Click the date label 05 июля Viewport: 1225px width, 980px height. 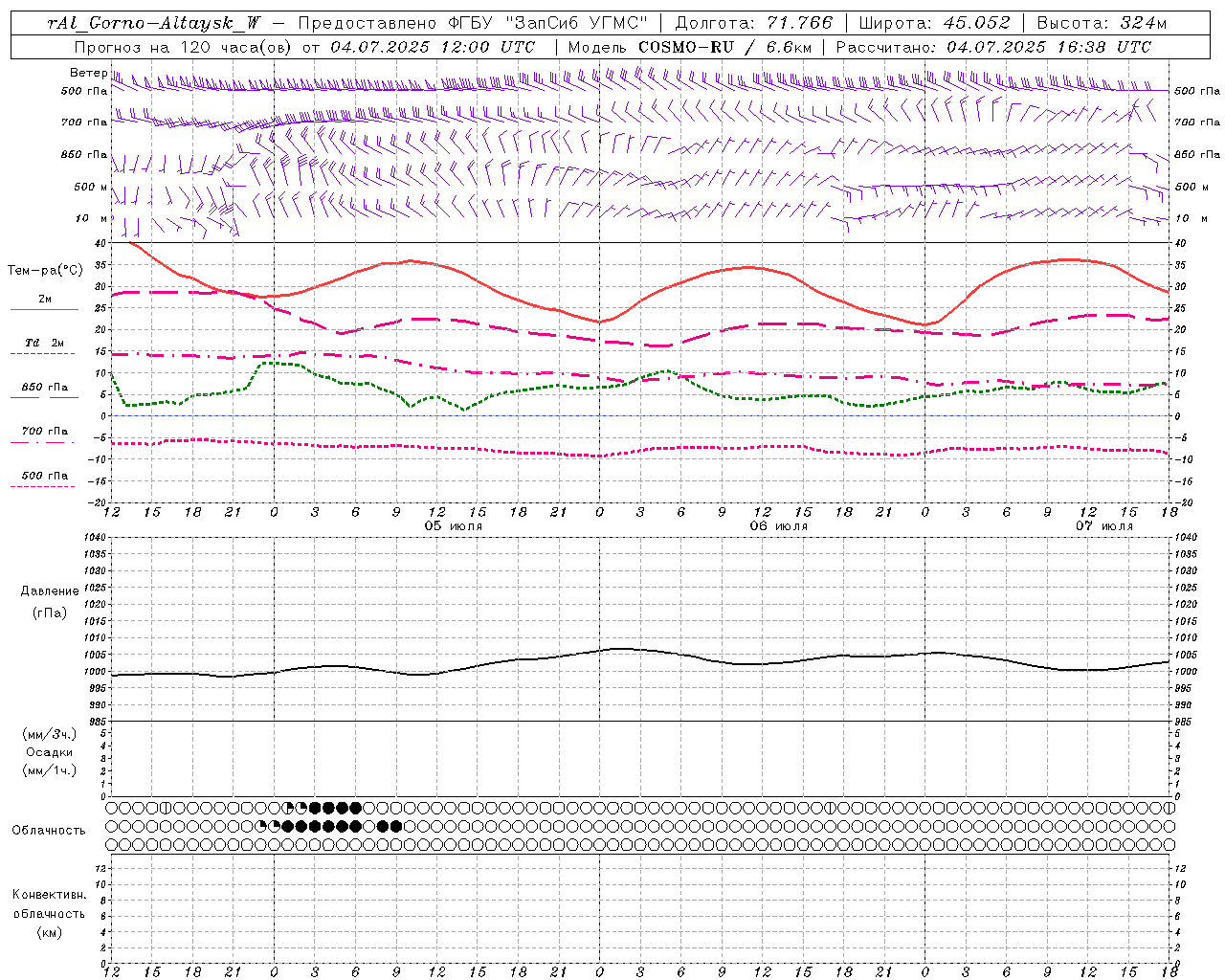pos(454,526)
